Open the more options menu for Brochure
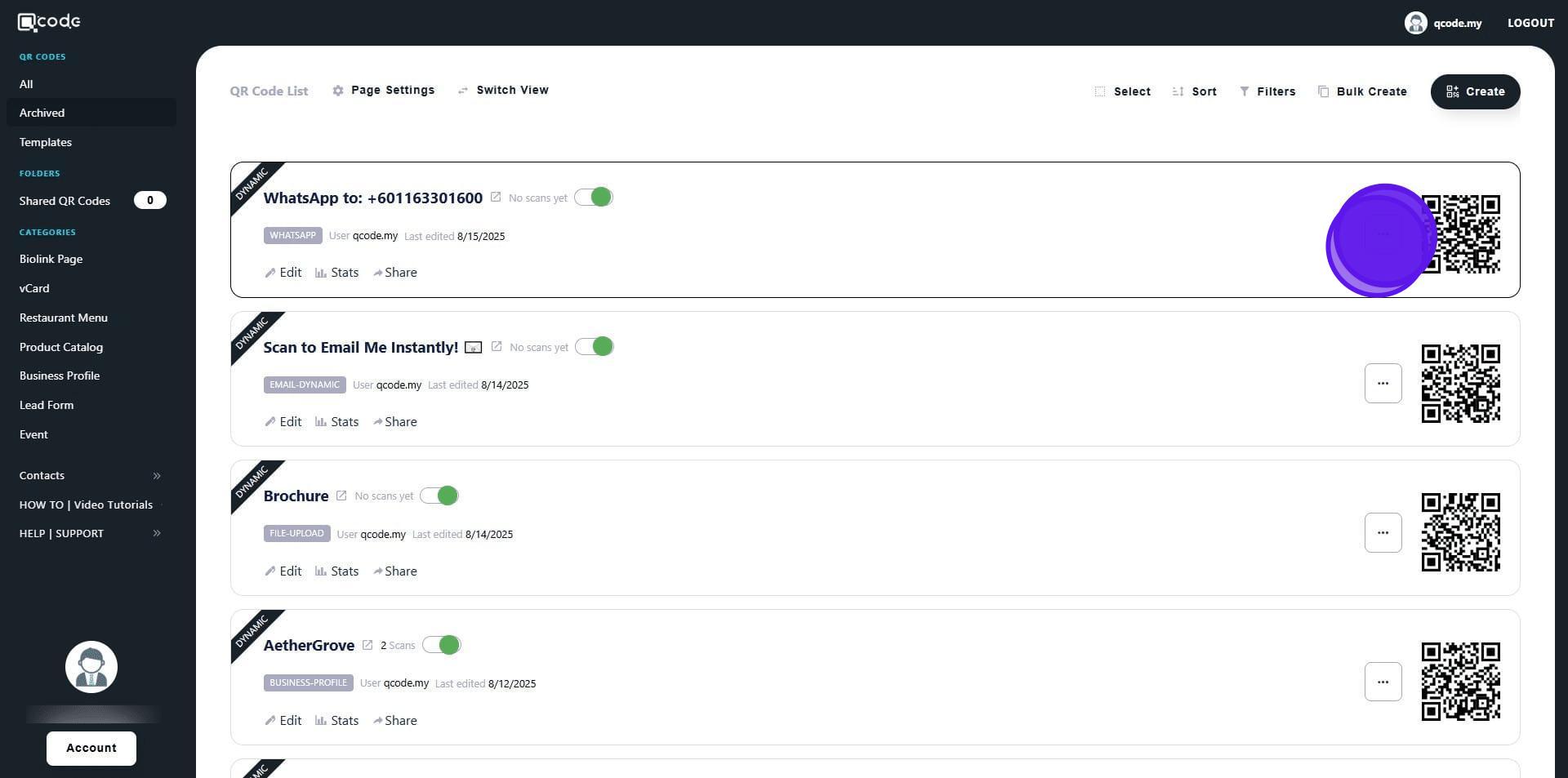The image size is (1568, 778). coord(1383,533)
